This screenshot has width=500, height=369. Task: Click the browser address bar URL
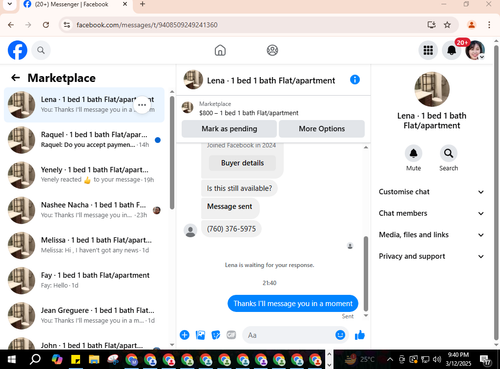coord(147,25)
